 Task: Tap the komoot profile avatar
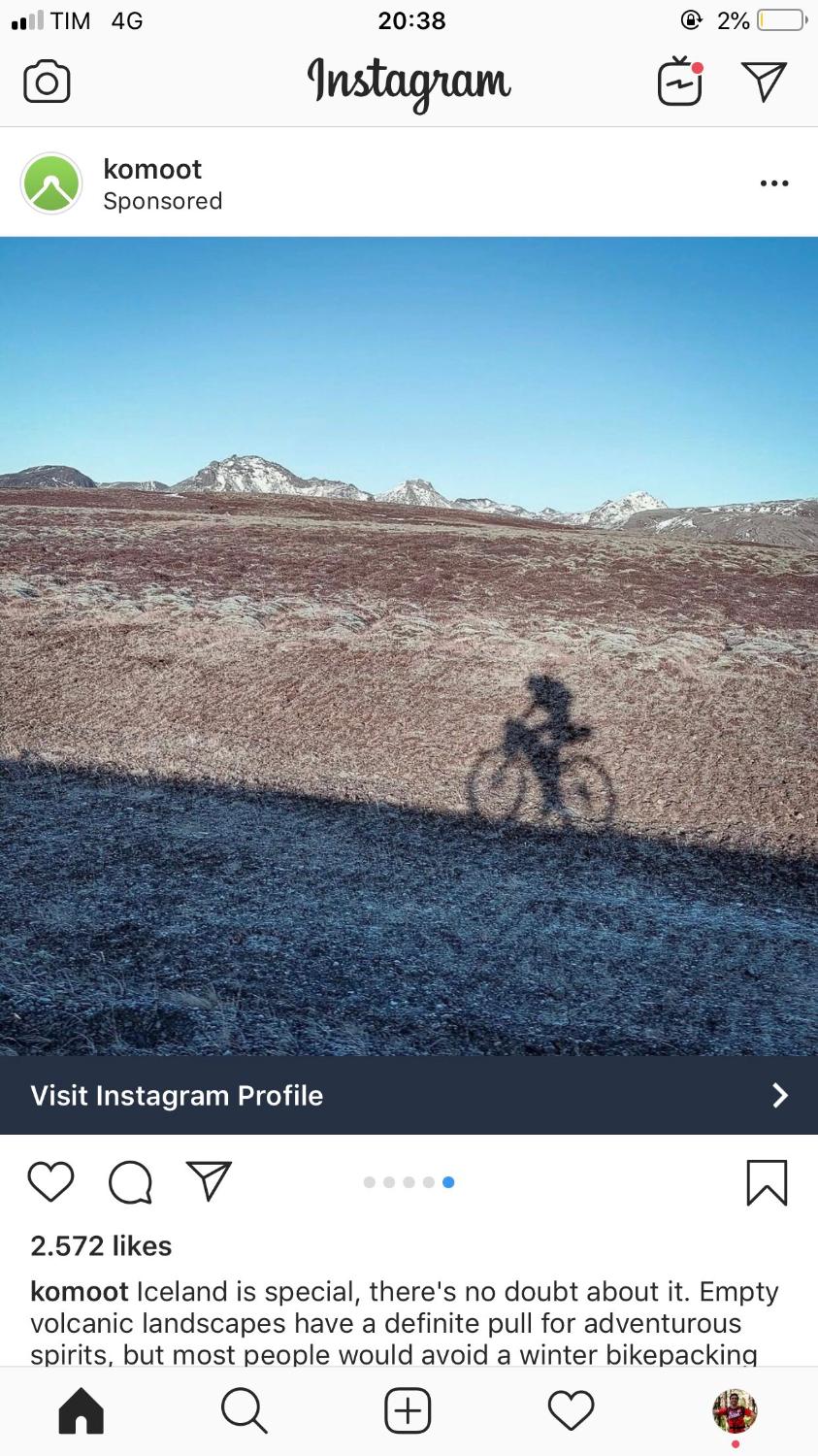coord(51,182)
